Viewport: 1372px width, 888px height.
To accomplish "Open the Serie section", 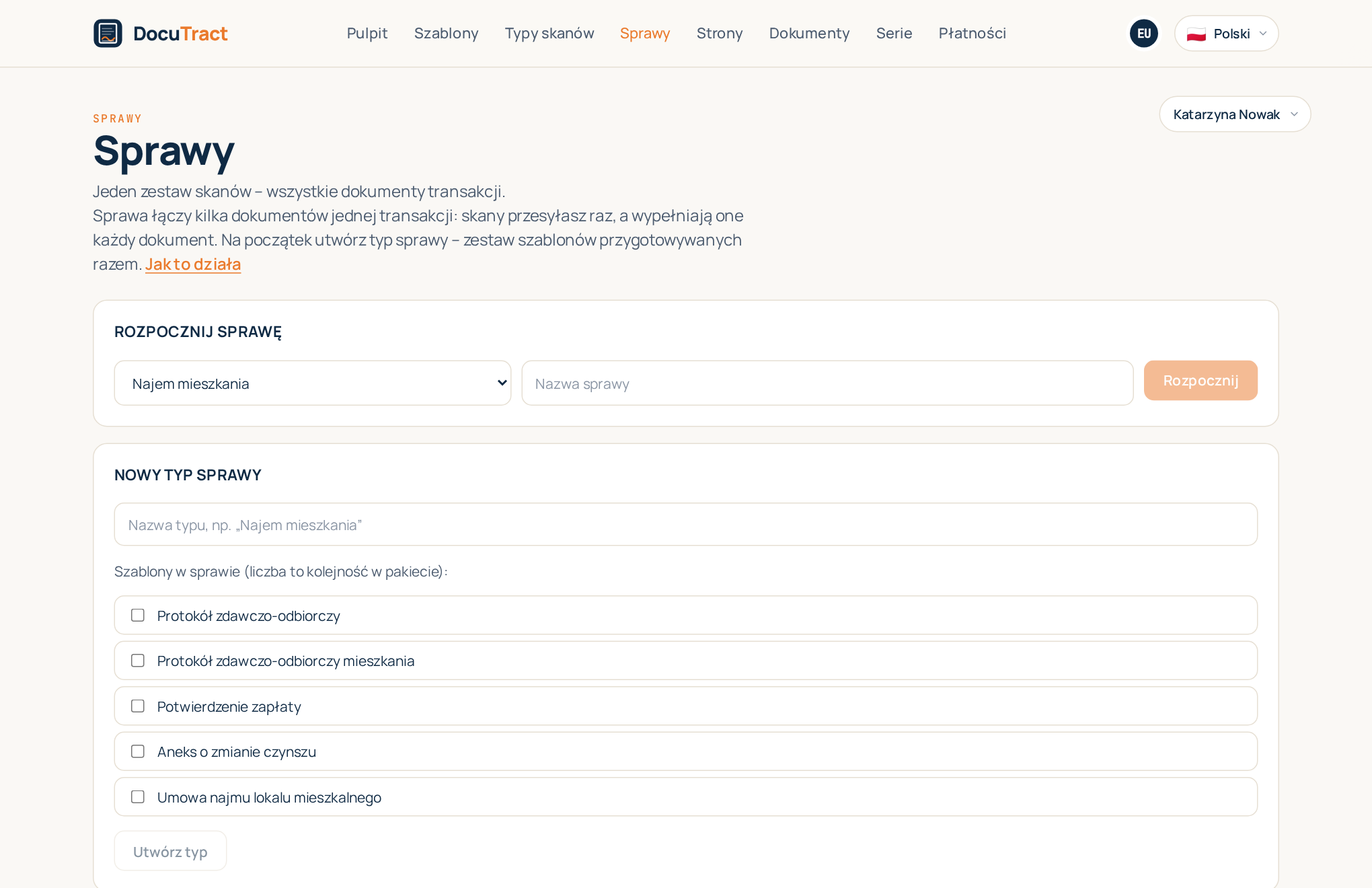I will coord(894,33).
